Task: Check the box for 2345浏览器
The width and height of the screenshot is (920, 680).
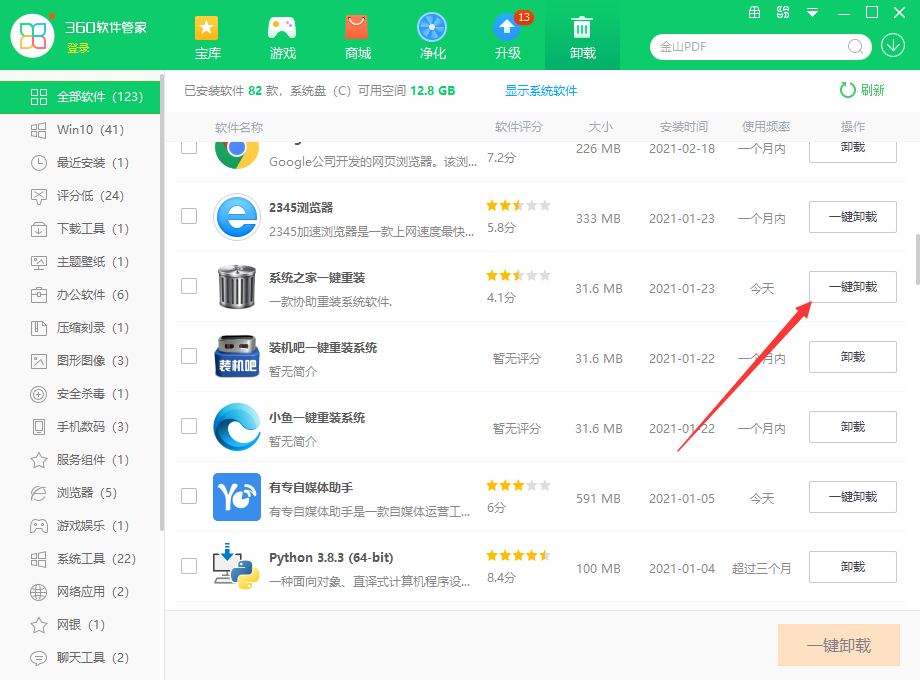Action: point(189,216)
